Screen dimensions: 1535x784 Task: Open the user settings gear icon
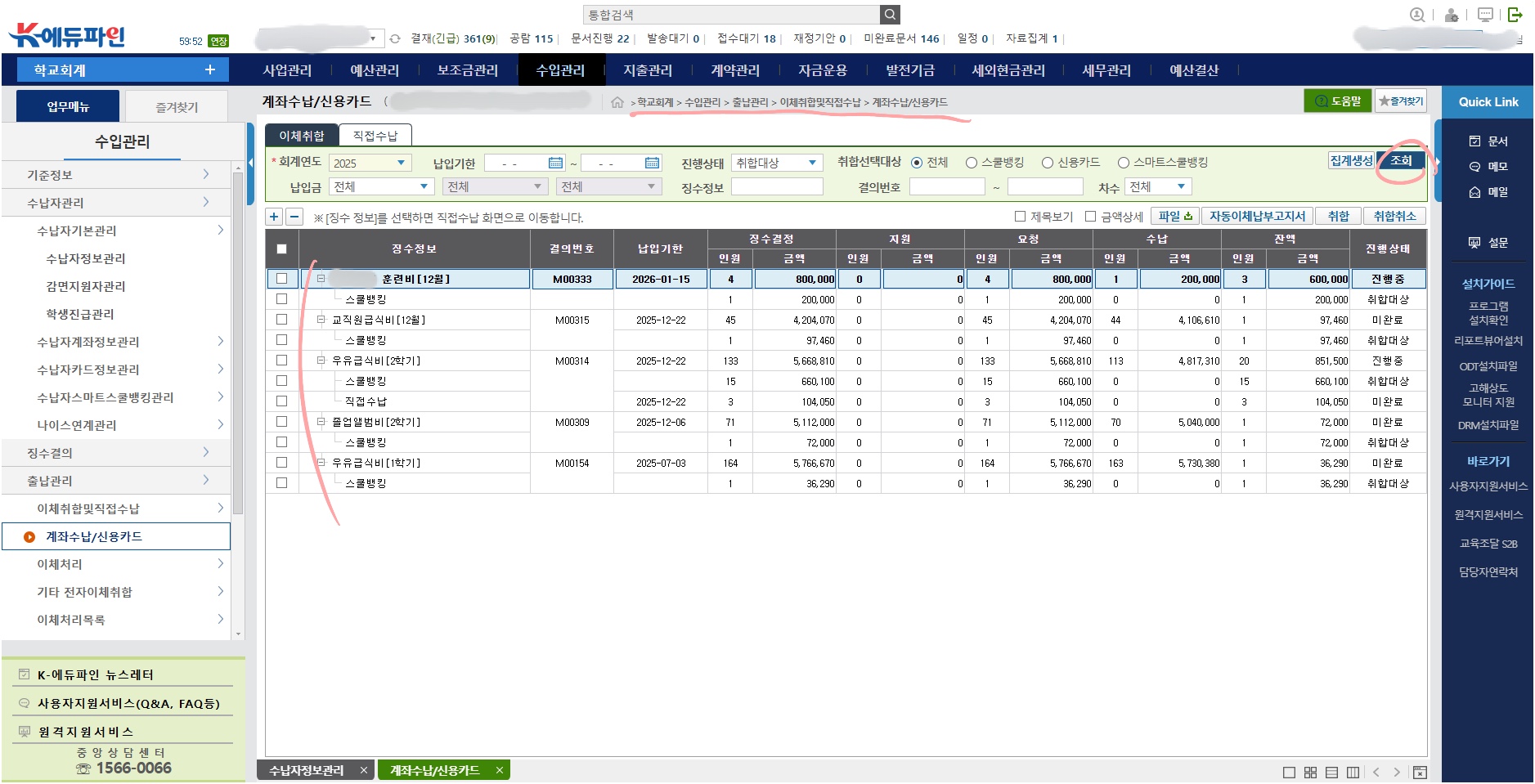pyautogui.click(x=1452, y=15)
